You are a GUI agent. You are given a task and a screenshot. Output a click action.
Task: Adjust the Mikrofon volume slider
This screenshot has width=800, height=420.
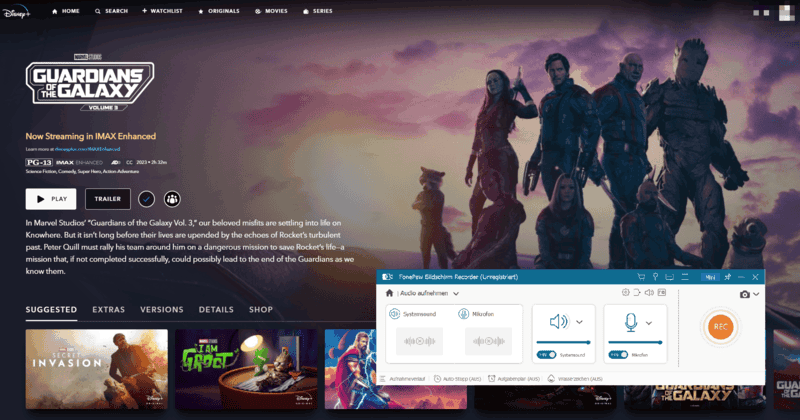pyautogui.click(x=635, y=342)
